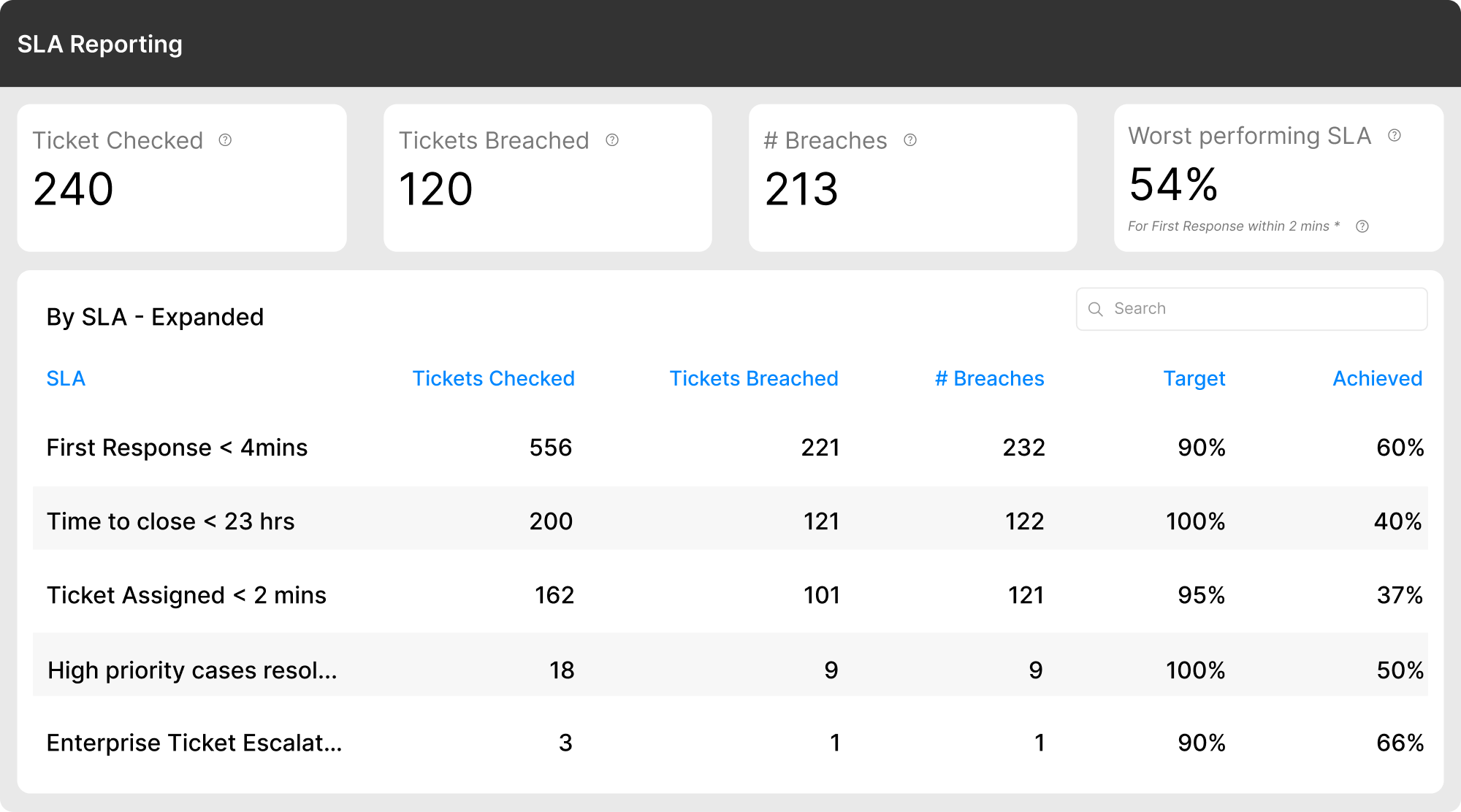This screenshot has width=1461, height=812.
Task: Sort table by the SLA column header
Action: pos(66,378)
